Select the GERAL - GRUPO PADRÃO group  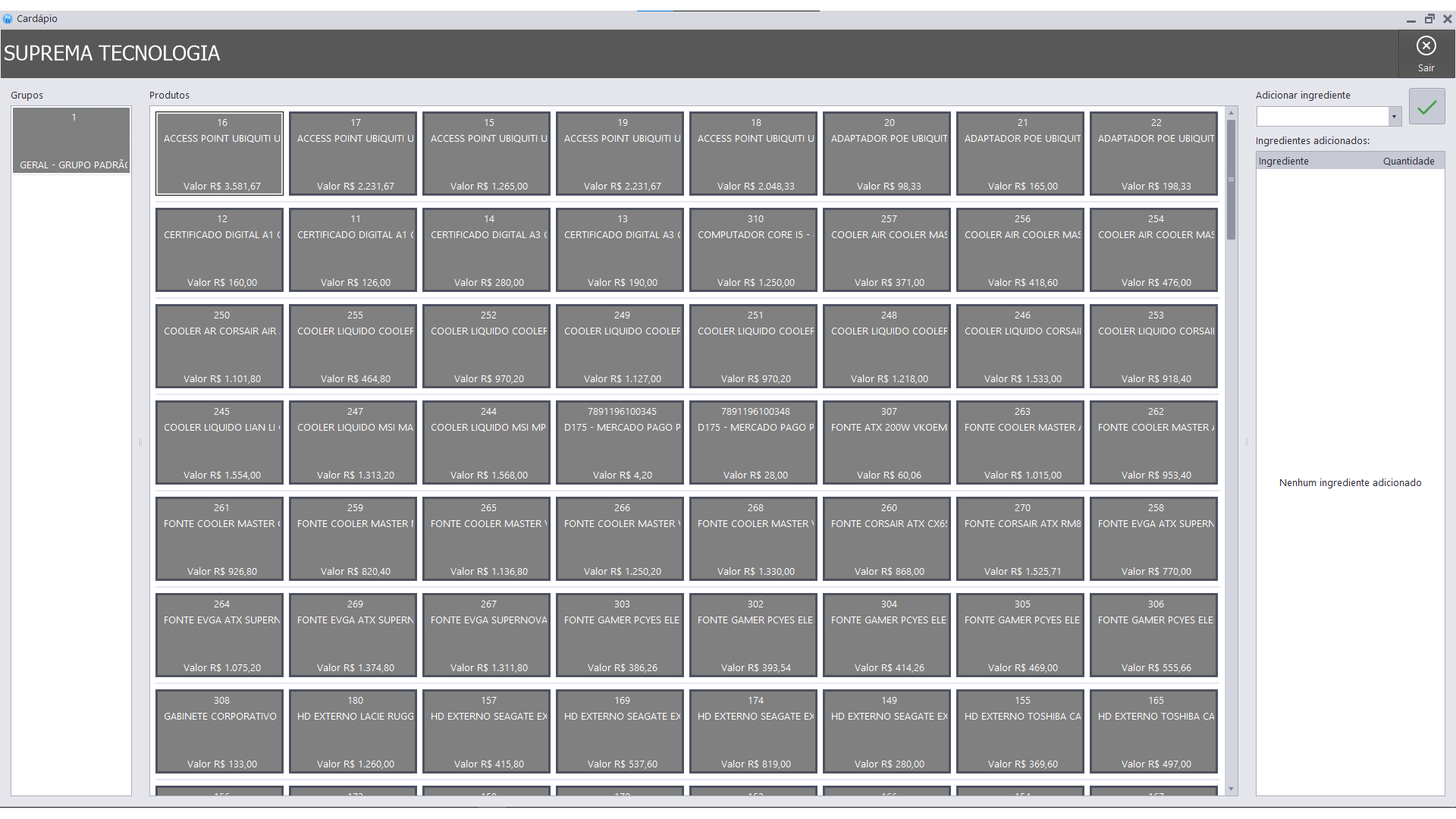click(71, 140)
